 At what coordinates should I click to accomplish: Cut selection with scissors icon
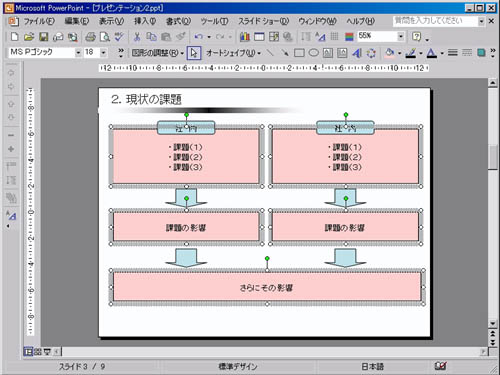click(137, 37)
